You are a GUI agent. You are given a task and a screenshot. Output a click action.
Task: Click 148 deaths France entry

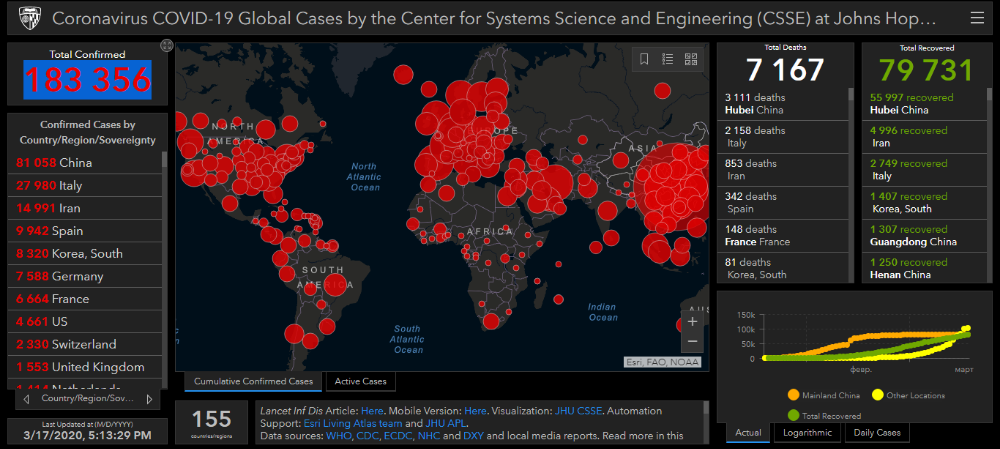(783, 235)
